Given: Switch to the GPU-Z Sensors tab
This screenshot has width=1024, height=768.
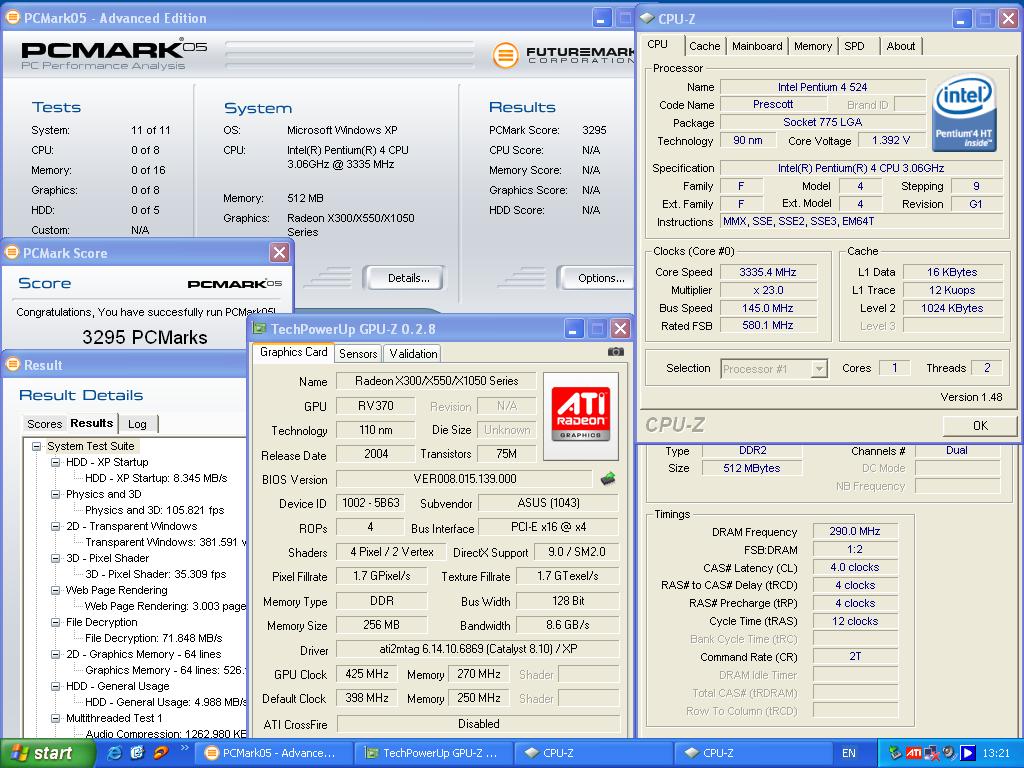Looking at the screenshot, I should (x=358, y=353).
